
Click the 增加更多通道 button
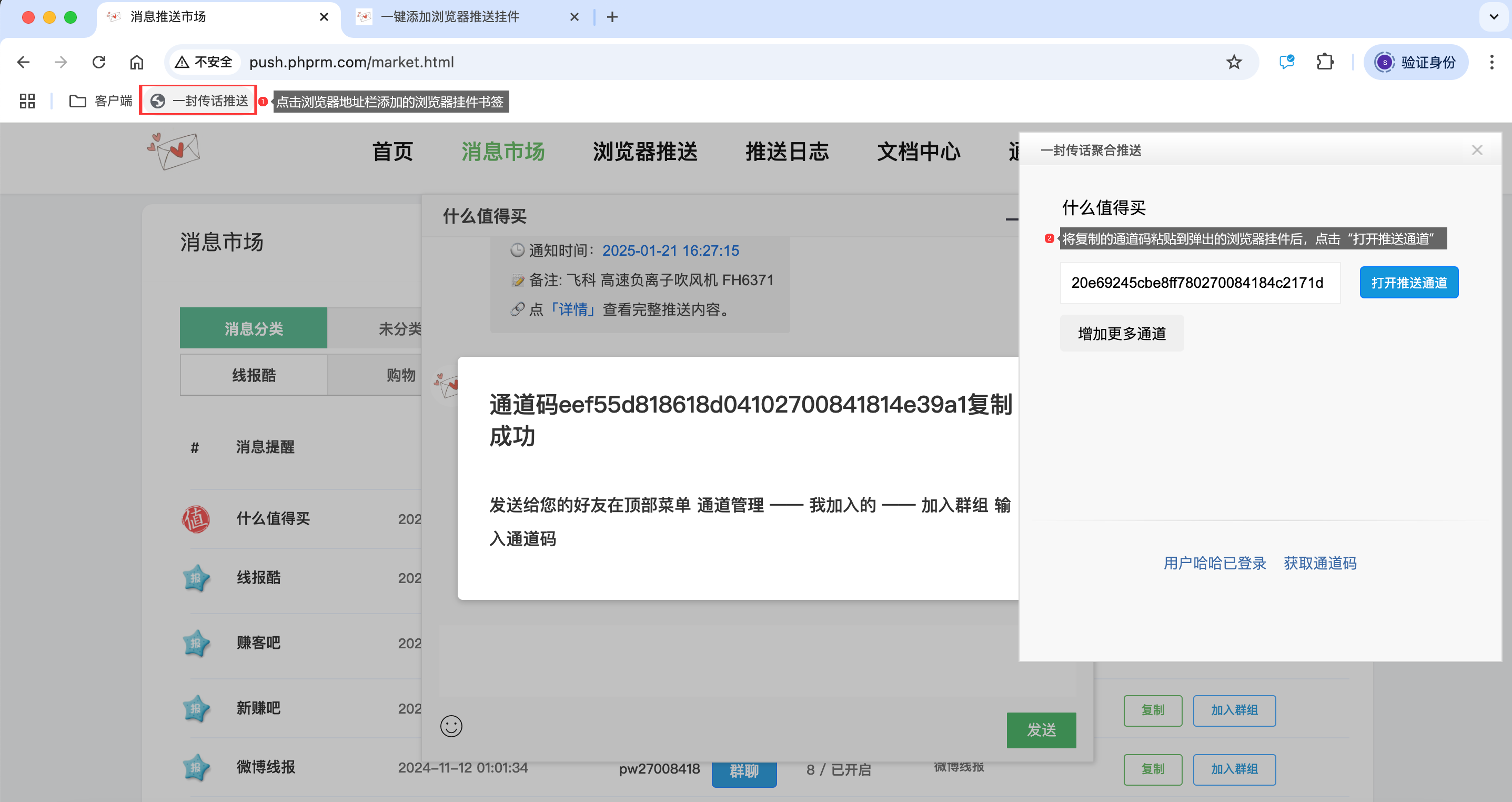(x=1122, y=334)
